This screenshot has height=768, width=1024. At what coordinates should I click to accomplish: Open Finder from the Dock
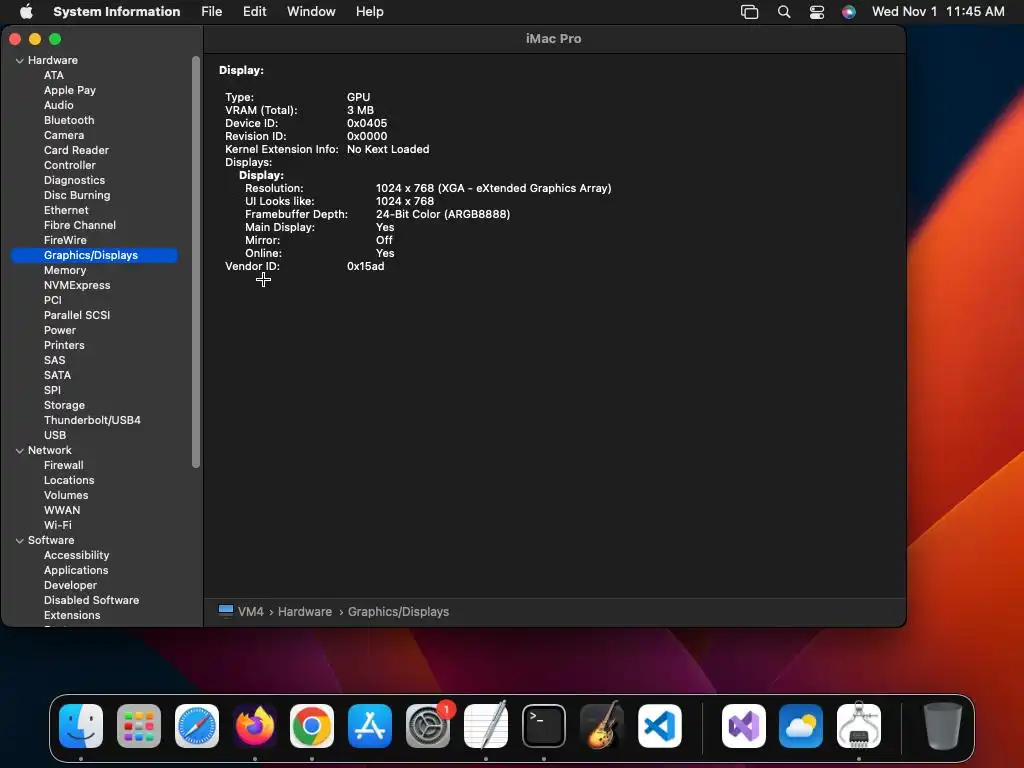[81, 726]
